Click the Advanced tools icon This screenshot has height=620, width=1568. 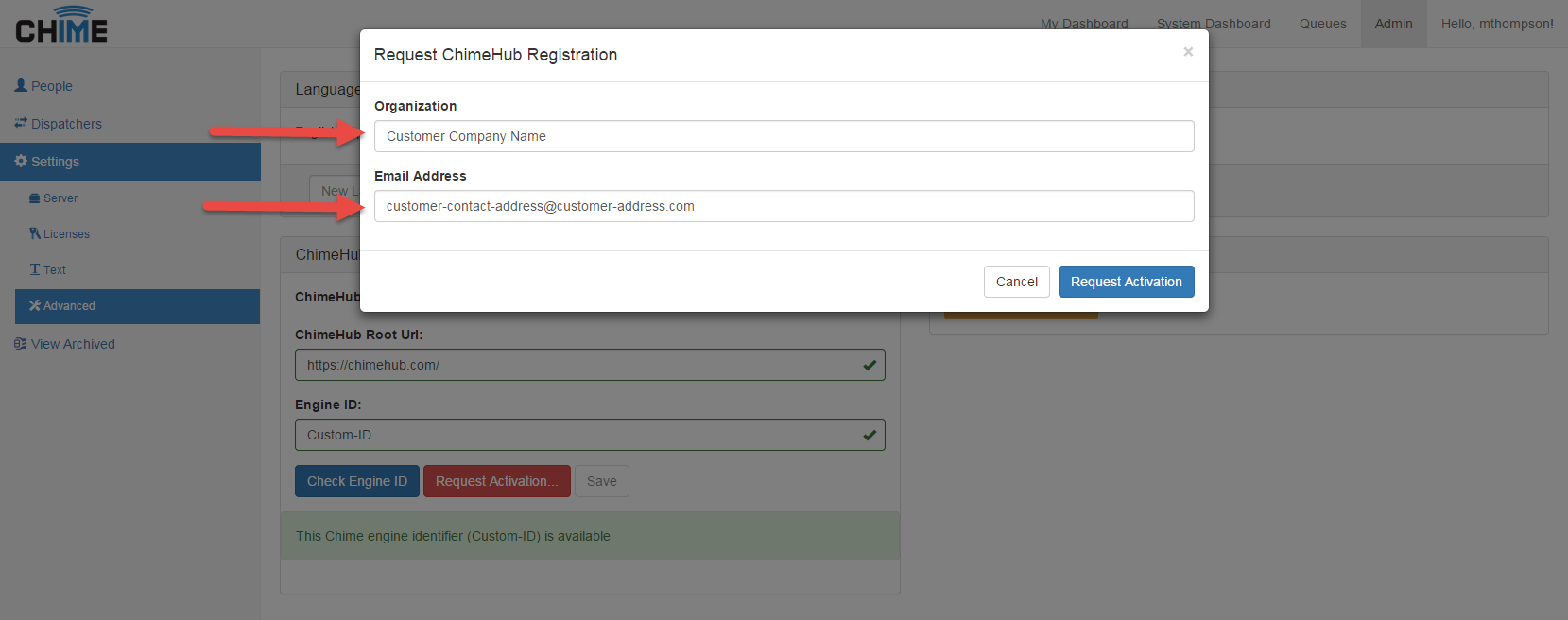tap(35, 305)
